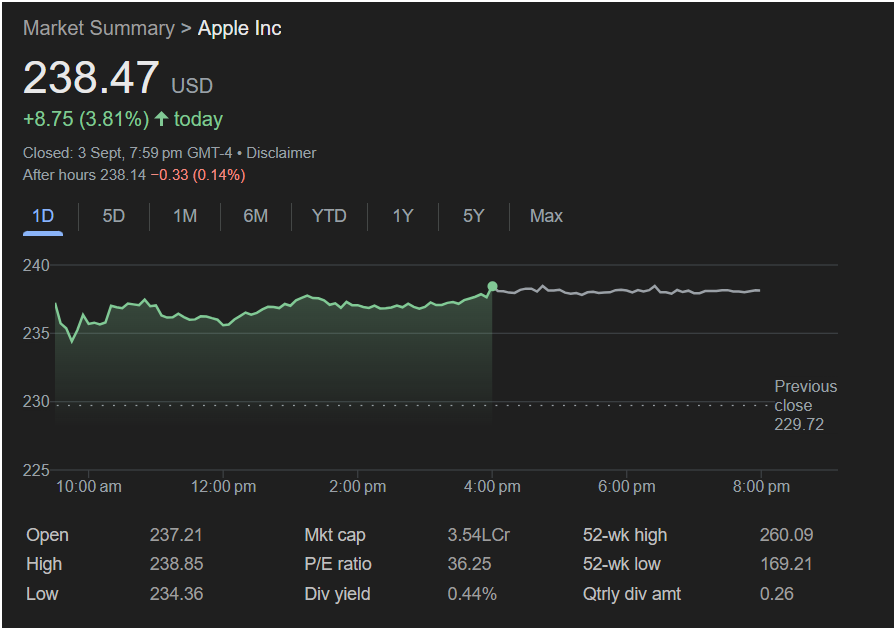Image resolution: width=896 pixels, height=630 pixels.
Task: Switch to the 5D chart tab
Action: click(114, 216)
